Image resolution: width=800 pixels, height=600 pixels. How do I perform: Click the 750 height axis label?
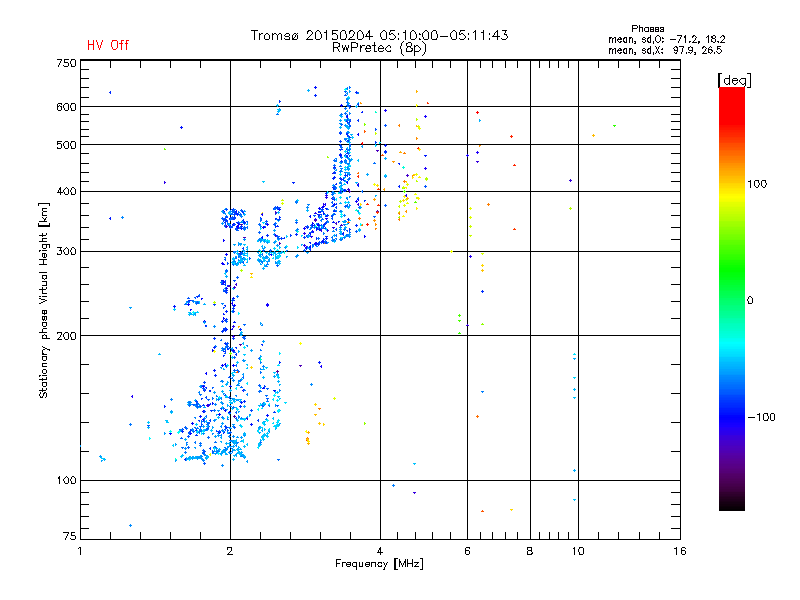tap(66, 63)
